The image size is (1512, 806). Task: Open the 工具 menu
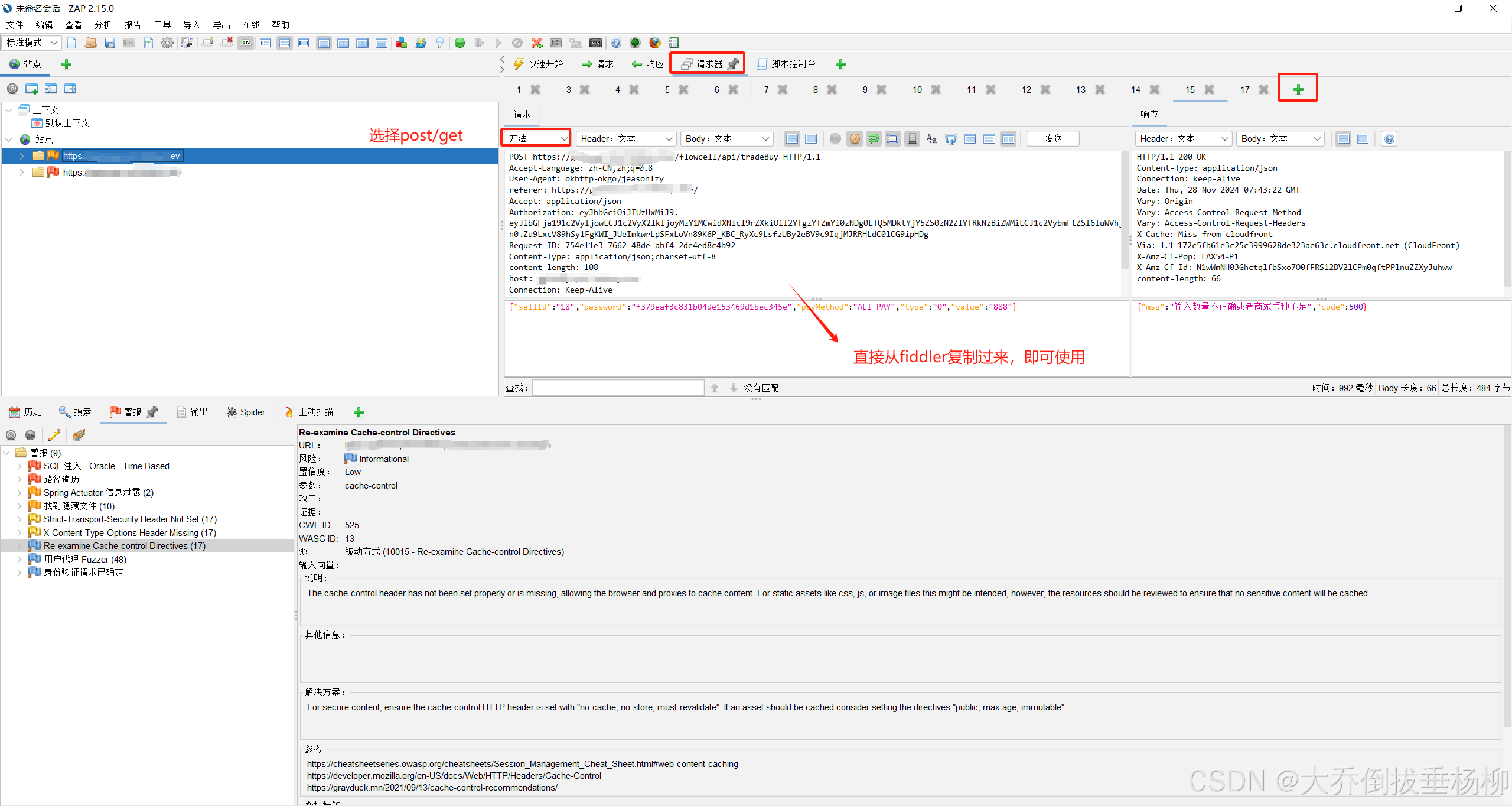(x=162, y=25)
